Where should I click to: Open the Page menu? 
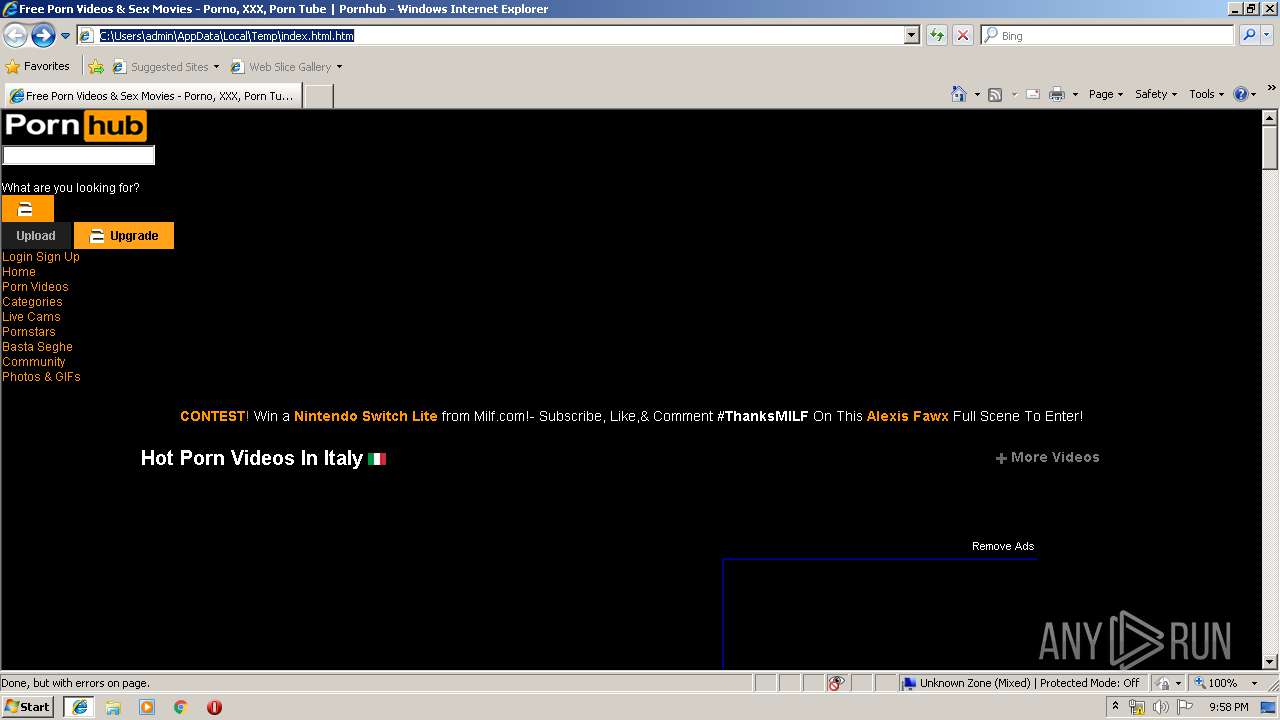[1105, 94]
